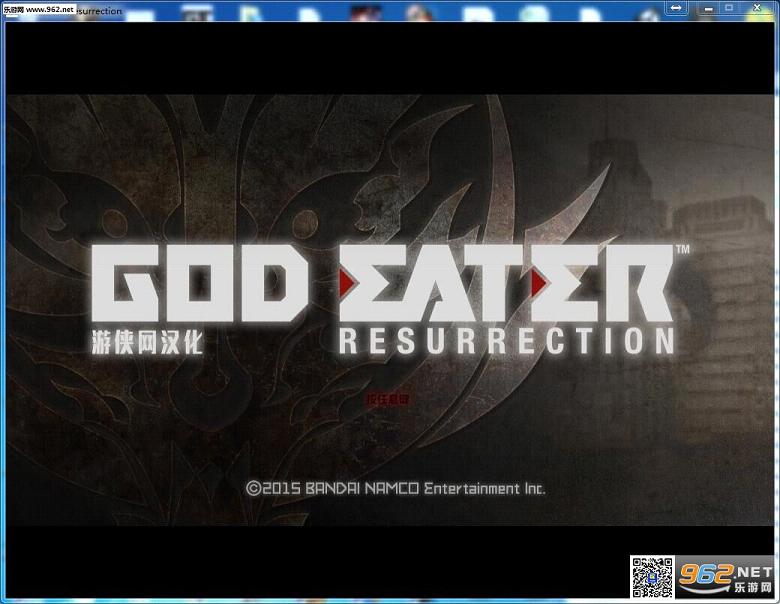
Task: Maximize the game window
Action: [729, 8]
